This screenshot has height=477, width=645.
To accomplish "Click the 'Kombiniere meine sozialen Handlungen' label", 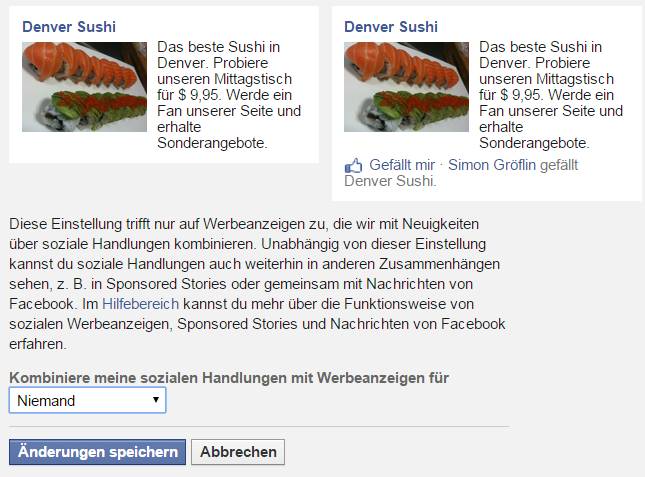I will point(229,378).
